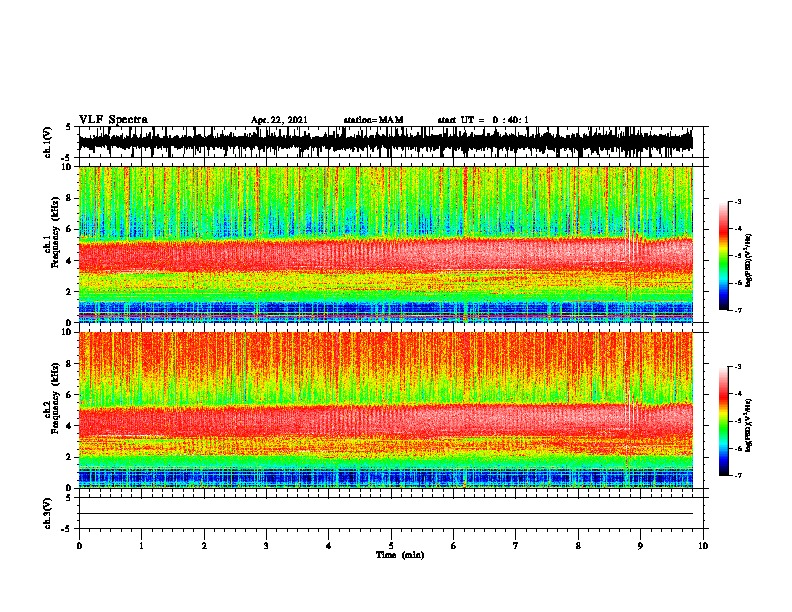Click the time axis tick label "3"
The width and height of the screenshot is (792, 612).
[266, 546]
